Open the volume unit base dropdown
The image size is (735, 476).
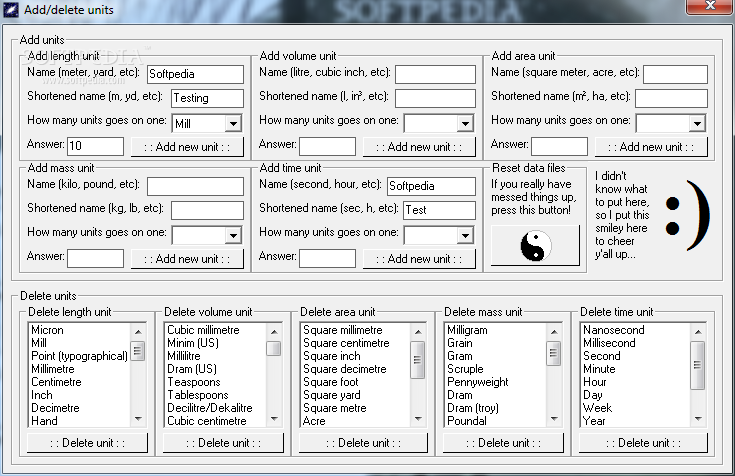click(465, 123)
